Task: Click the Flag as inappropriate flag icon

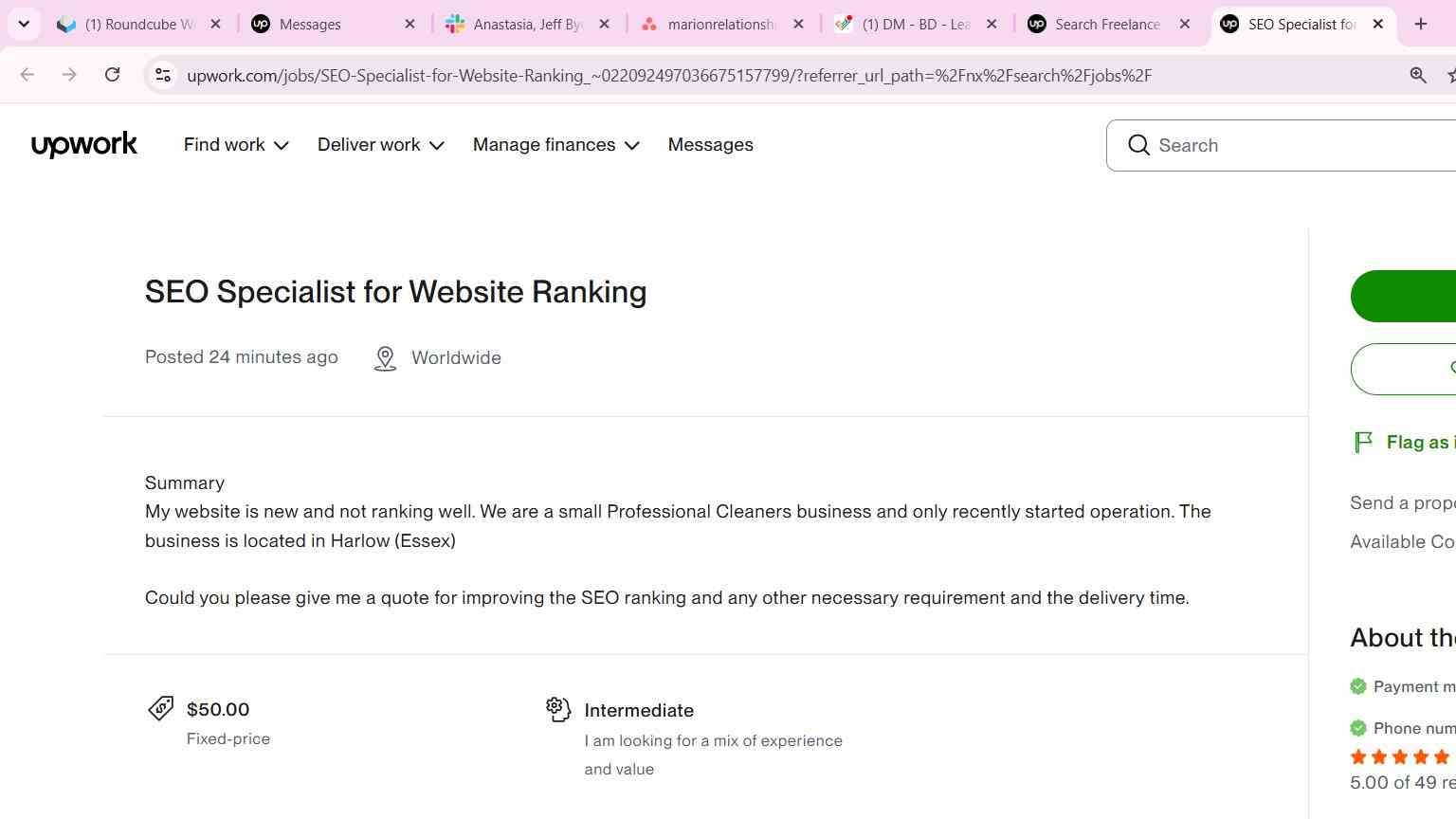Action: click(x=1363, y=442)
